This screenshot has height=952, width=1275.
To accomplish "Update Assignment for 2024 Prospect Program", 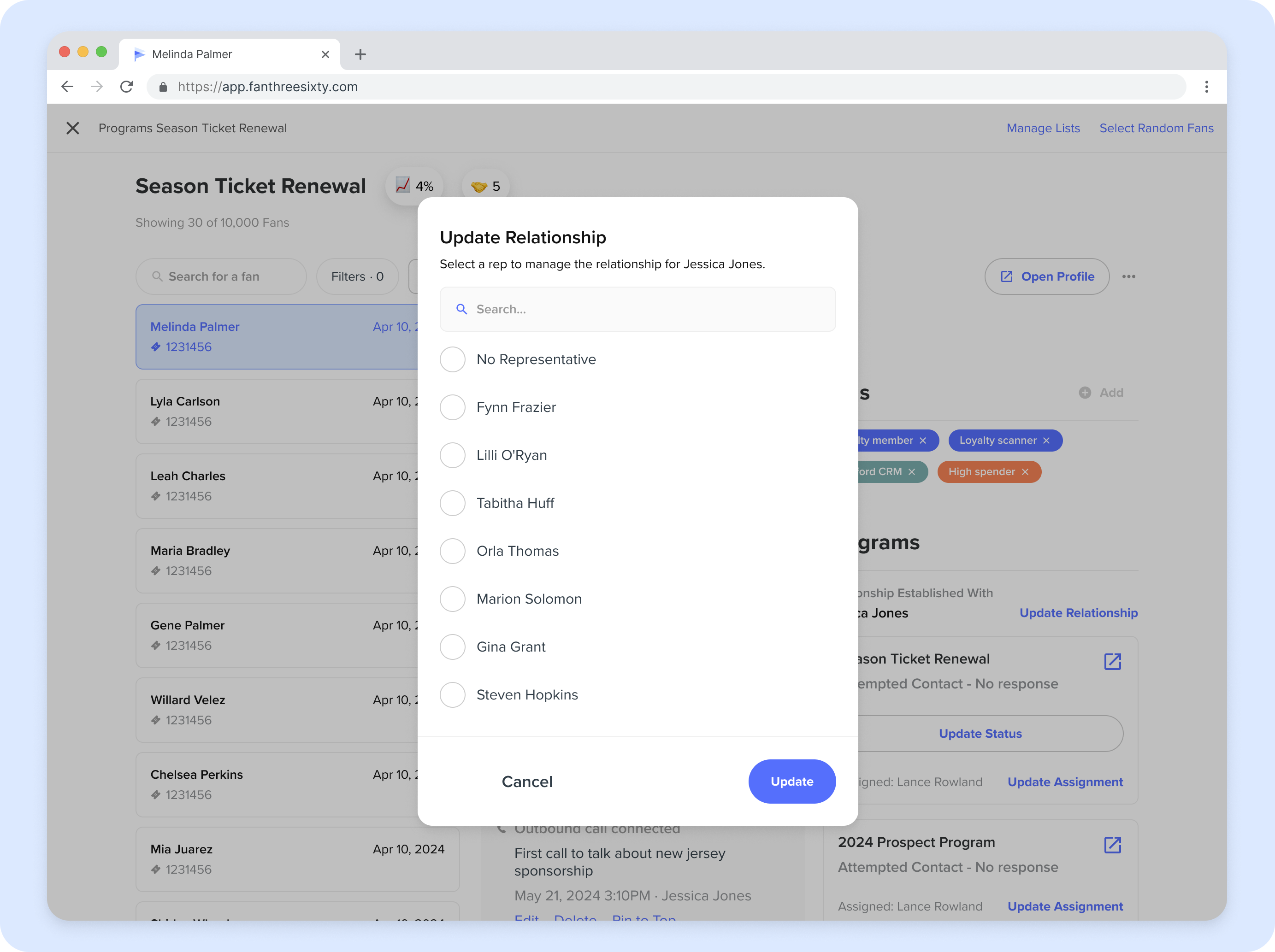I will tap(1065, 906).
